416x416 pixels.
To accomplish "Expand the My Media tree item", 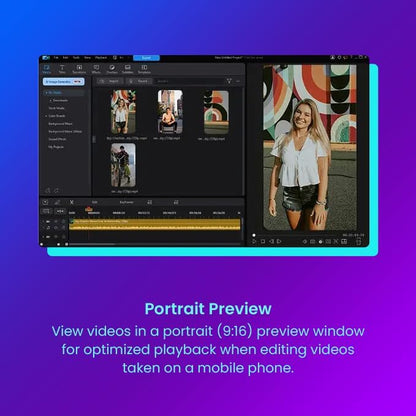I will pyautogui.click(x=47, y=93).
